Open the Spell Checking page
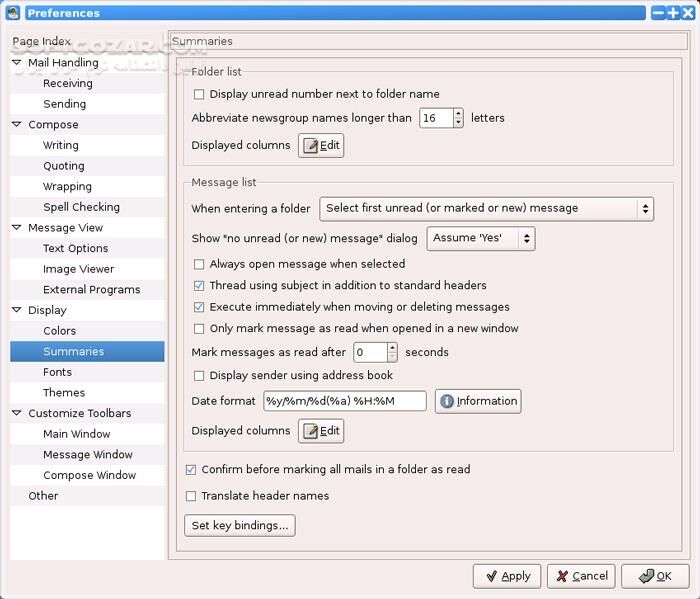This screenshot has height=599, width=700. tap(81, 207)
